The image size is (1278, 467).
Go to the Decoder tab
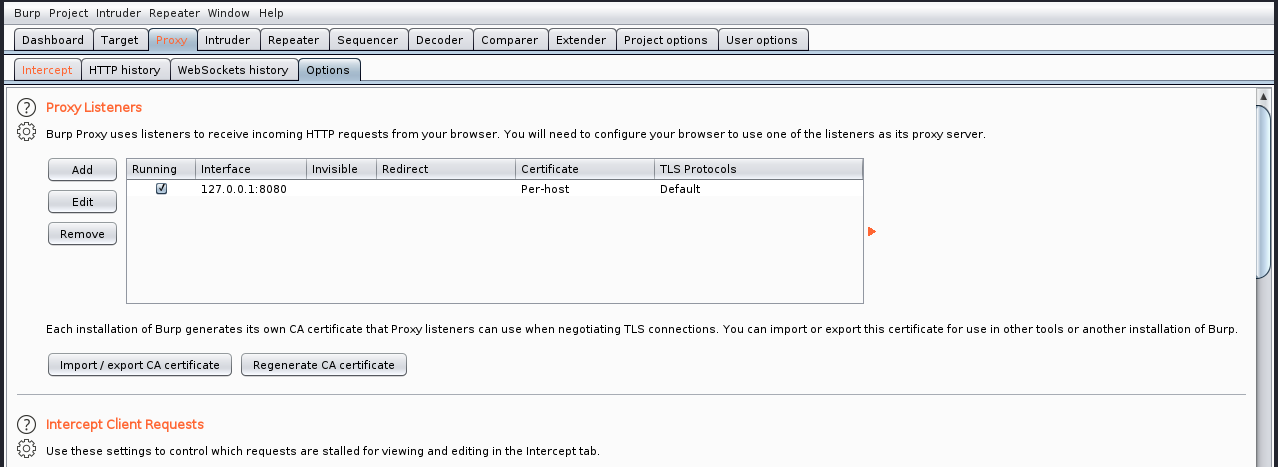tap(440, 40)
